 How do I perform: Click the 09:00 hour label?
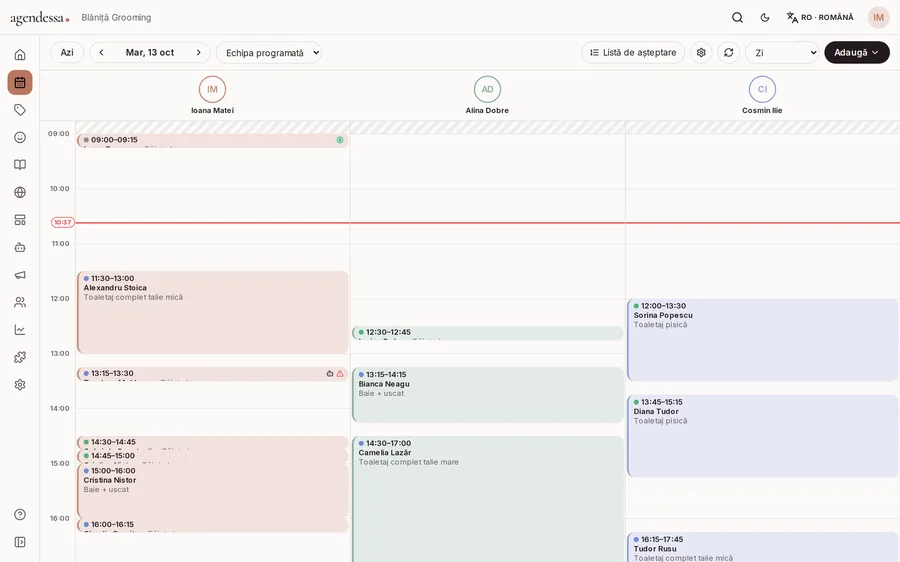tap(59, 134)
